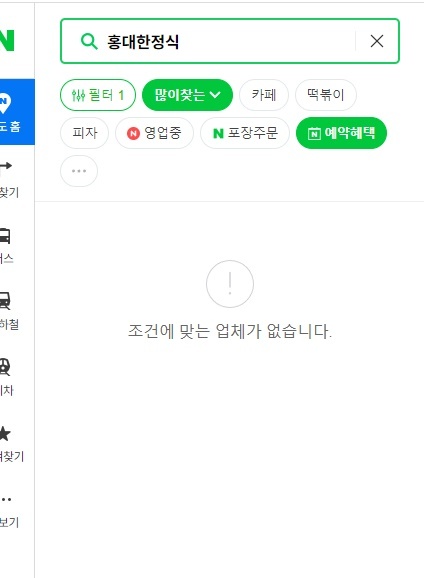Viewport: 424px width, 578px height.
Task: Clear the search text with the X button
Action: pyautogui.click(x=377, y=41)
